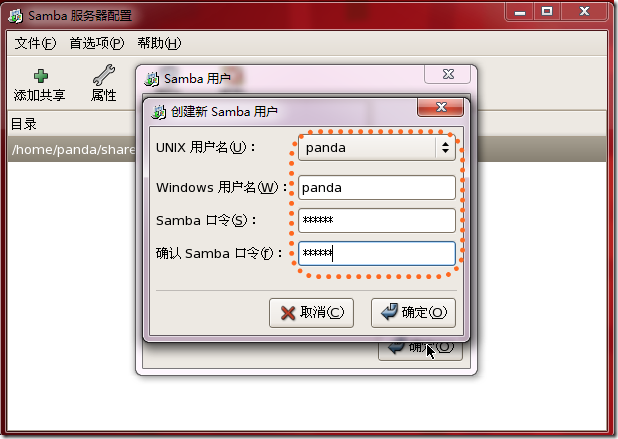This screenshot has height=439, width=618.
Task: Open the 首选项(P) menu
Action: point(97,43)
